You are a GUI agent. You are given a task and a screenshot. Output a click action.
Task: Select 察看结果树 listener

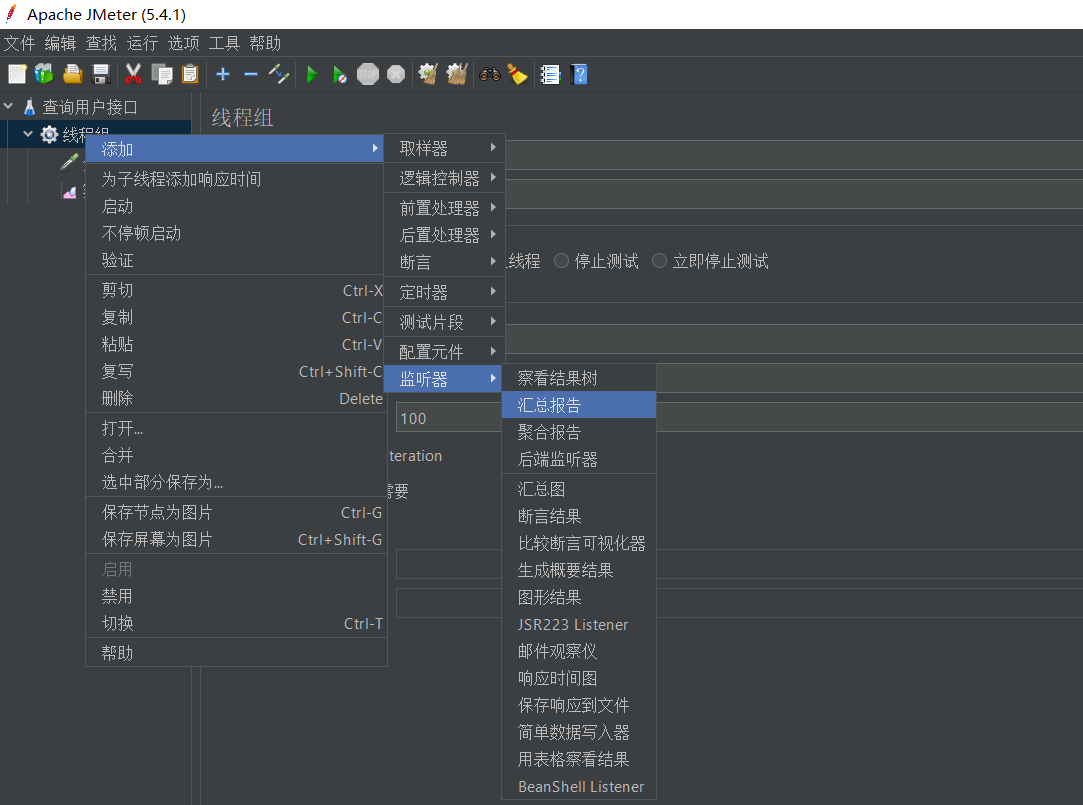click(579, 378)
